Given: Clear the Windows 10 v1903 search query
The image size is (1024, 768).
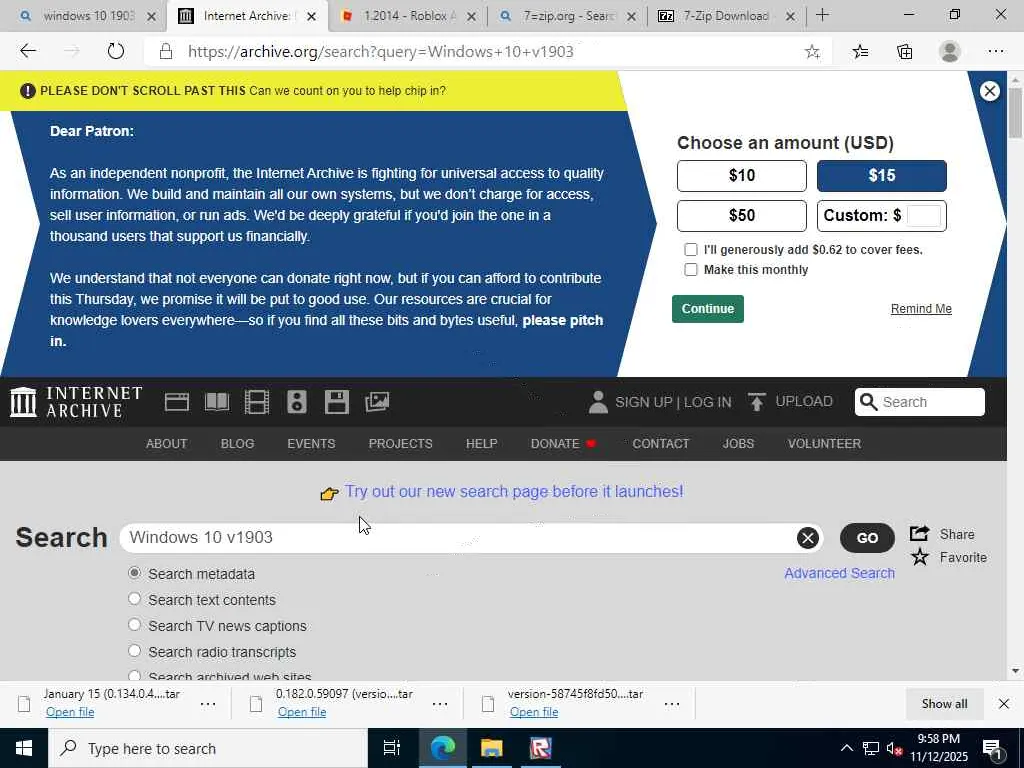Looking at the screenshot, I should (x=808, y=537).
